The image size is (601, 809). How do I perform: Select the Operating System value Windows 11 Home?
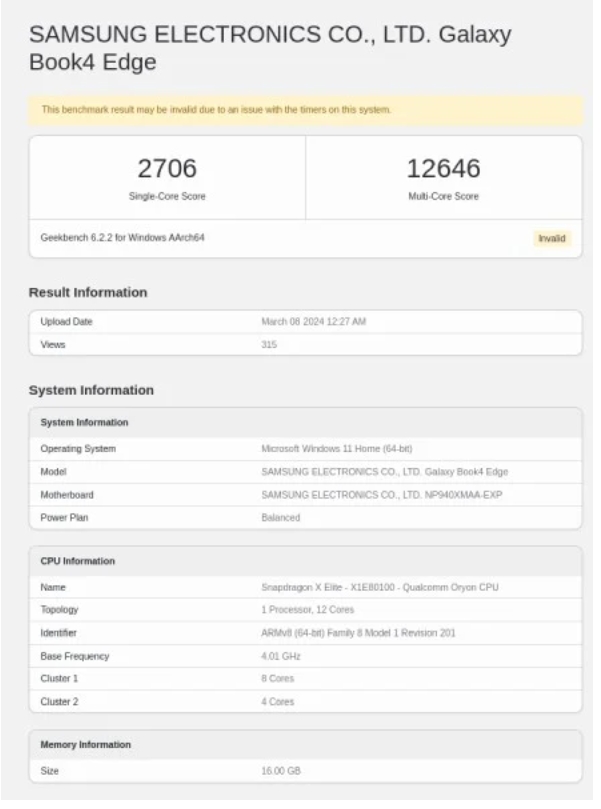click(x=350, y=449)
